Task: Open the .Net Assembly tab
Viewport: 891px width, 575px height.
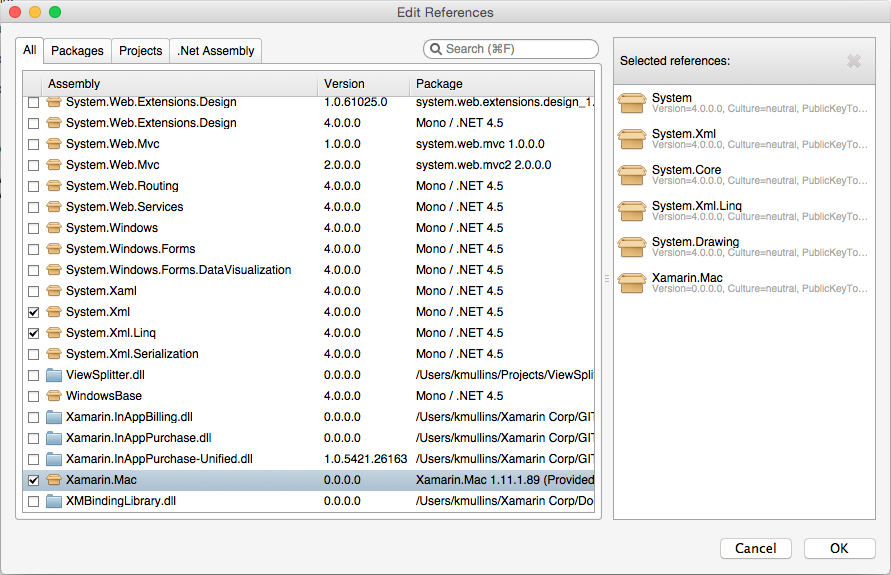Action: 215,51
